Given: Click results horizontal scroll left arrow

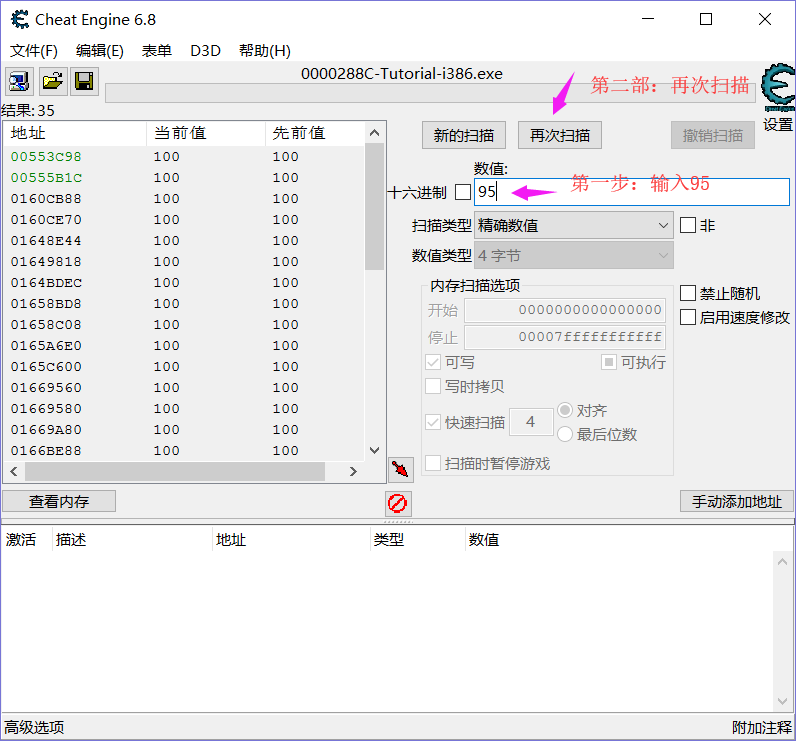Looking at the screenshot, I should 14,471.
